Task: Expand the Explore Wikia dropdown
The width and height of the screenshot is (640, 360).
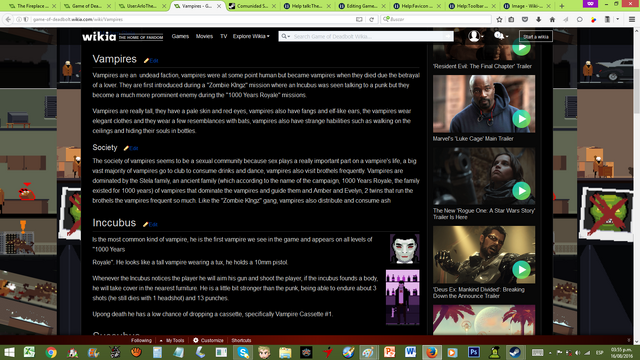Action: 251,36
